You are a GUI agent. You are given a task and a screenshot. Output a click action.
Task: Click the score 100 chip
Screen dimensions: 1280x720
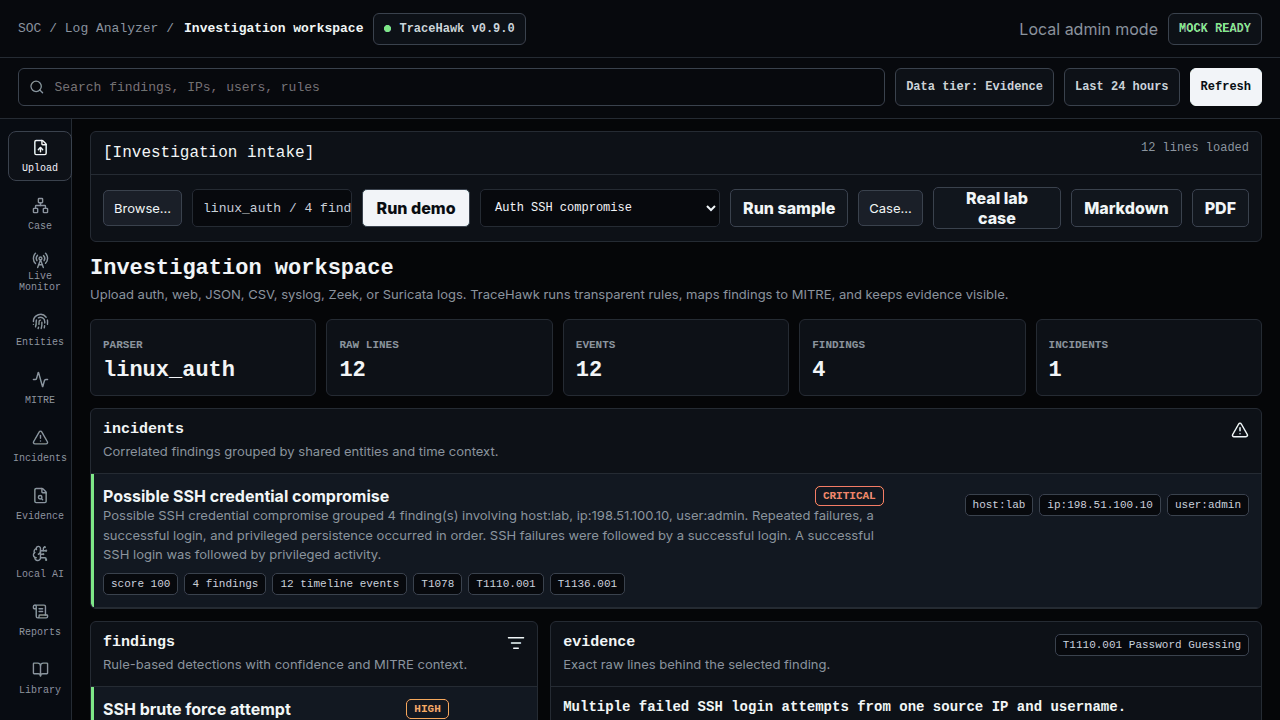[x=141, y=584]
